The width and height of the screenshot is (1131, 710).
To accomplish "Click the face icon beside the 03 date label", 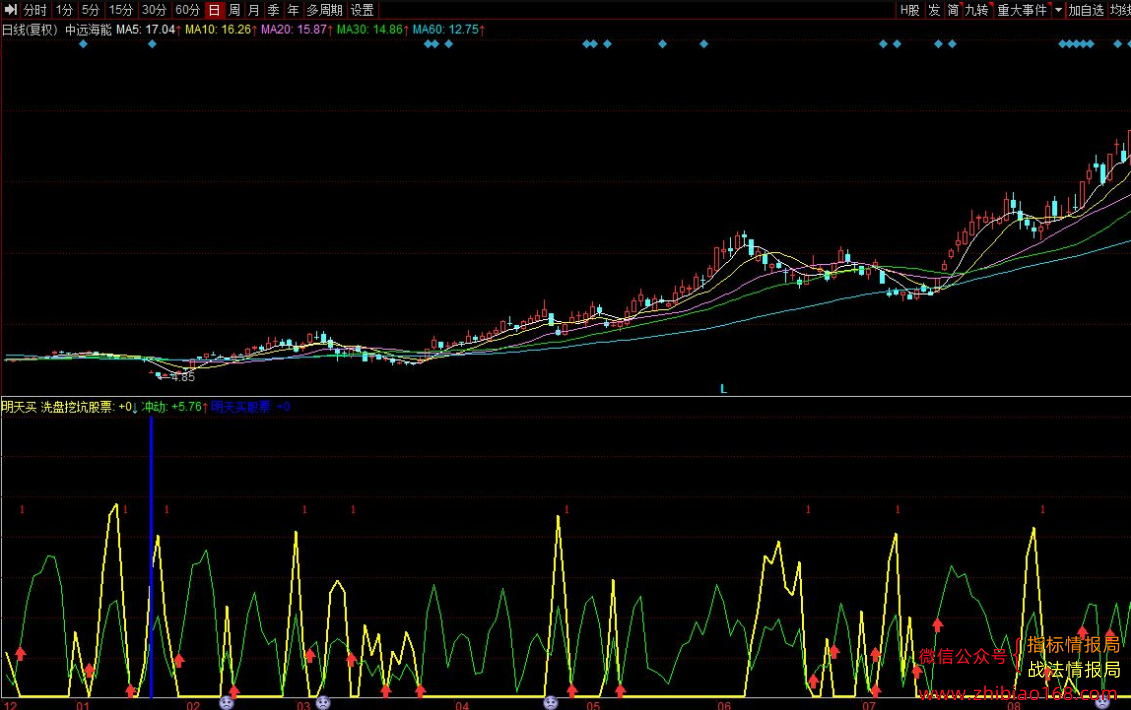I will 323,703.
